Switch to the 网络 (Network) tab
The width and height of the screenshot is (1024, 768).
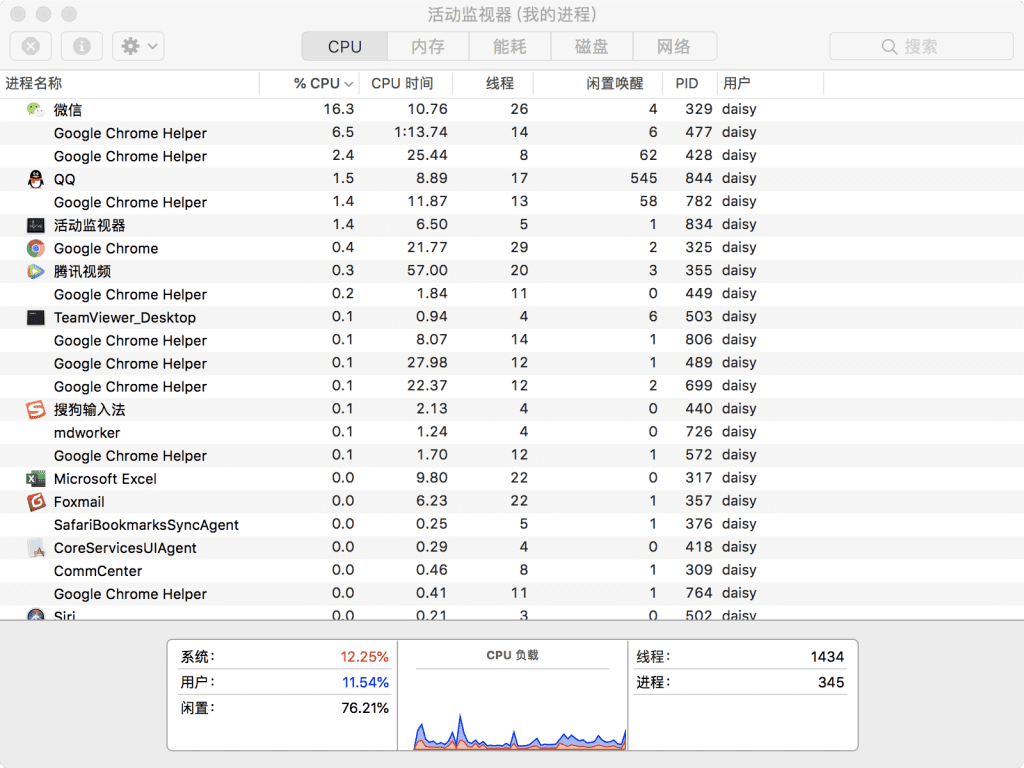point(674,46)
